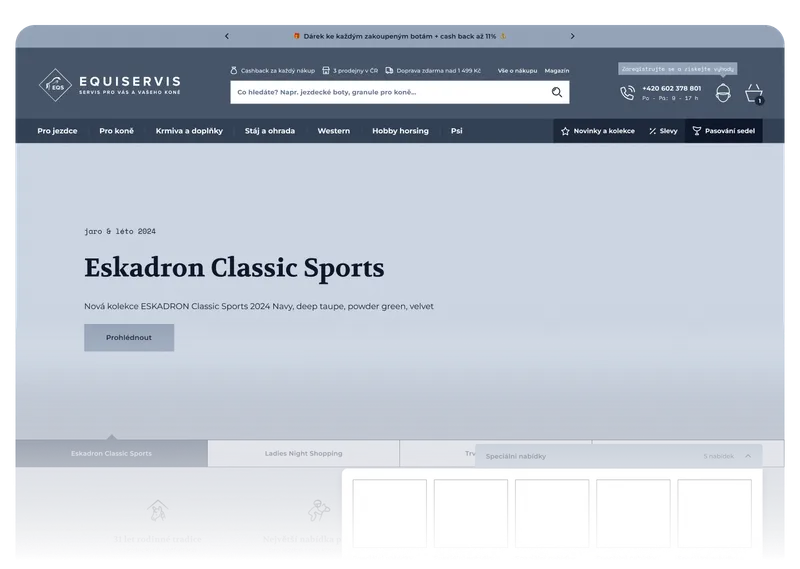Viewport: 800px width, 569px height.
Task: Click the Cashback money bag icon
Action: [x=234, y=70]
